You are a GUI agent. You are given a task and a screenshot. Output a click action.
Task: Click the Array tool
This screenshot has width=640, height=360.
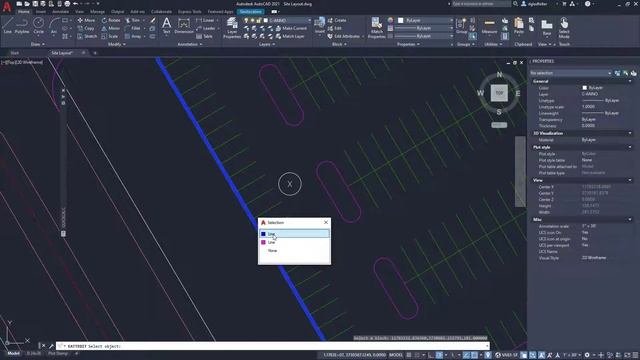click(133, 36)
